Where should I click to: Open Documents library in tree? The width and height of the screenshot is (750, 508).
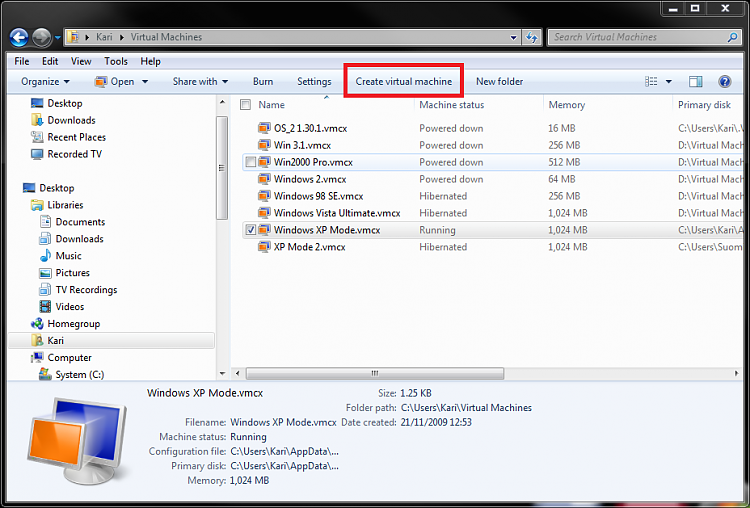(x=80, y=222)
